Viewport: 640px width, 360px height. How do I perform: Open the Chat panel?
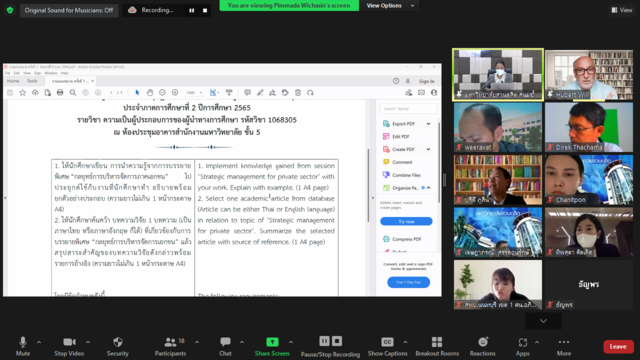(225, 347)
